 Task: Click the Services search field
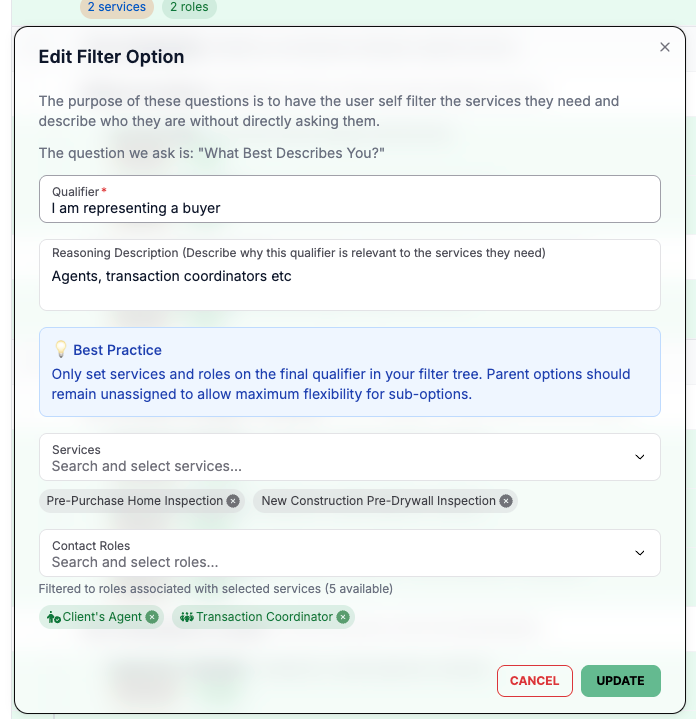coord(349,457)
